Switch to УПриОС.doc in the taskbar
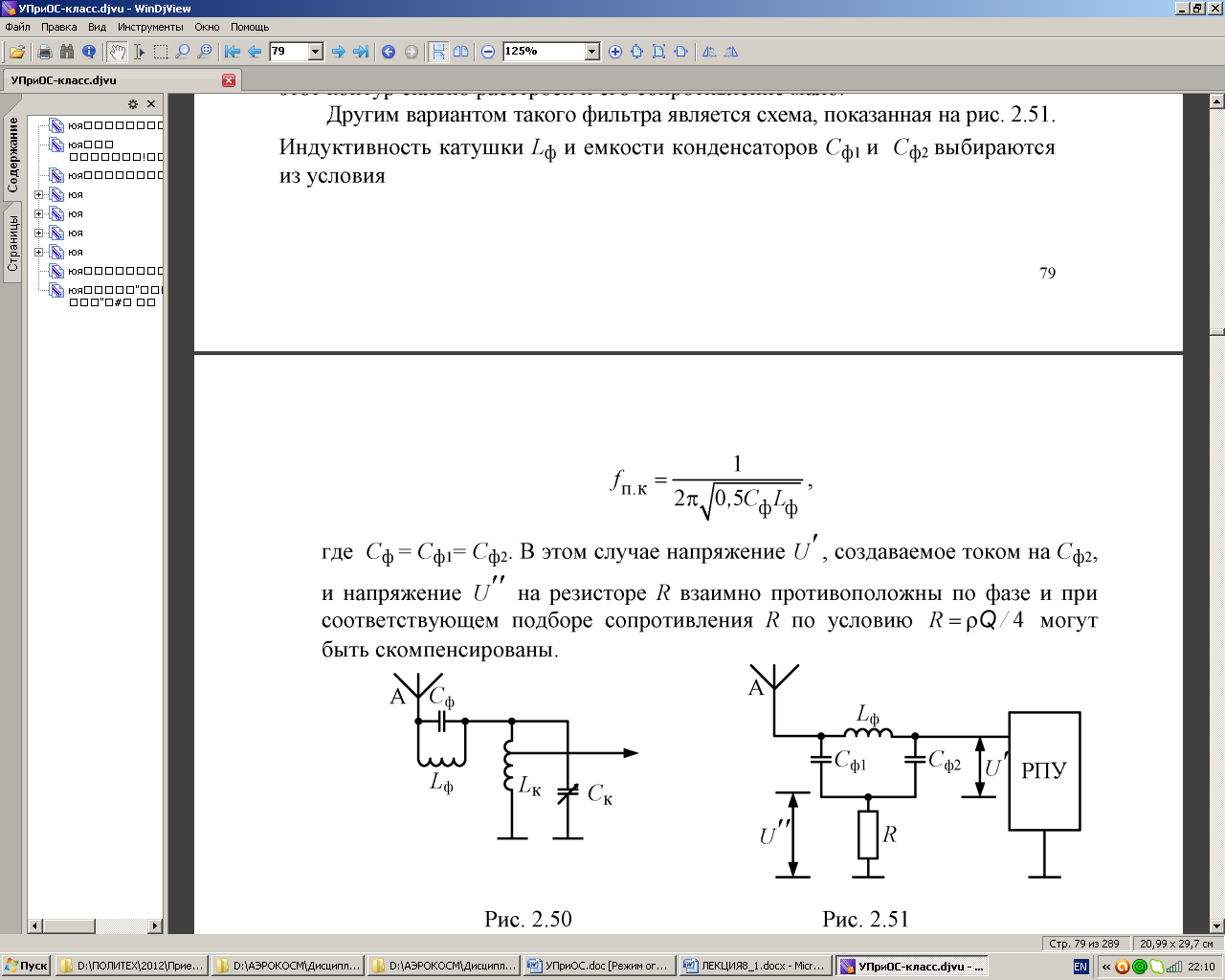Viewport: 1225px width, 980px height. 598,967
